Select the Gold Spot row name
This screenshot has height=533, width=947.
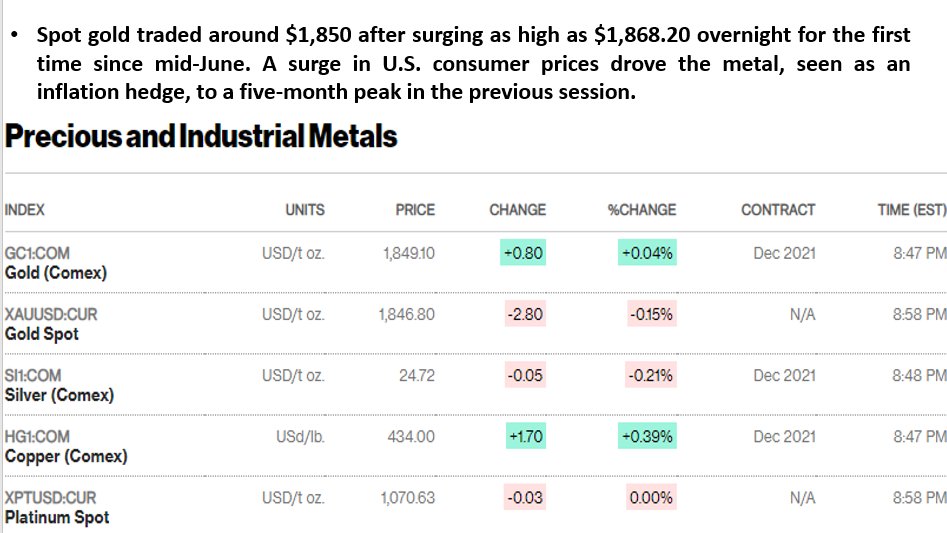coord(42,334)
